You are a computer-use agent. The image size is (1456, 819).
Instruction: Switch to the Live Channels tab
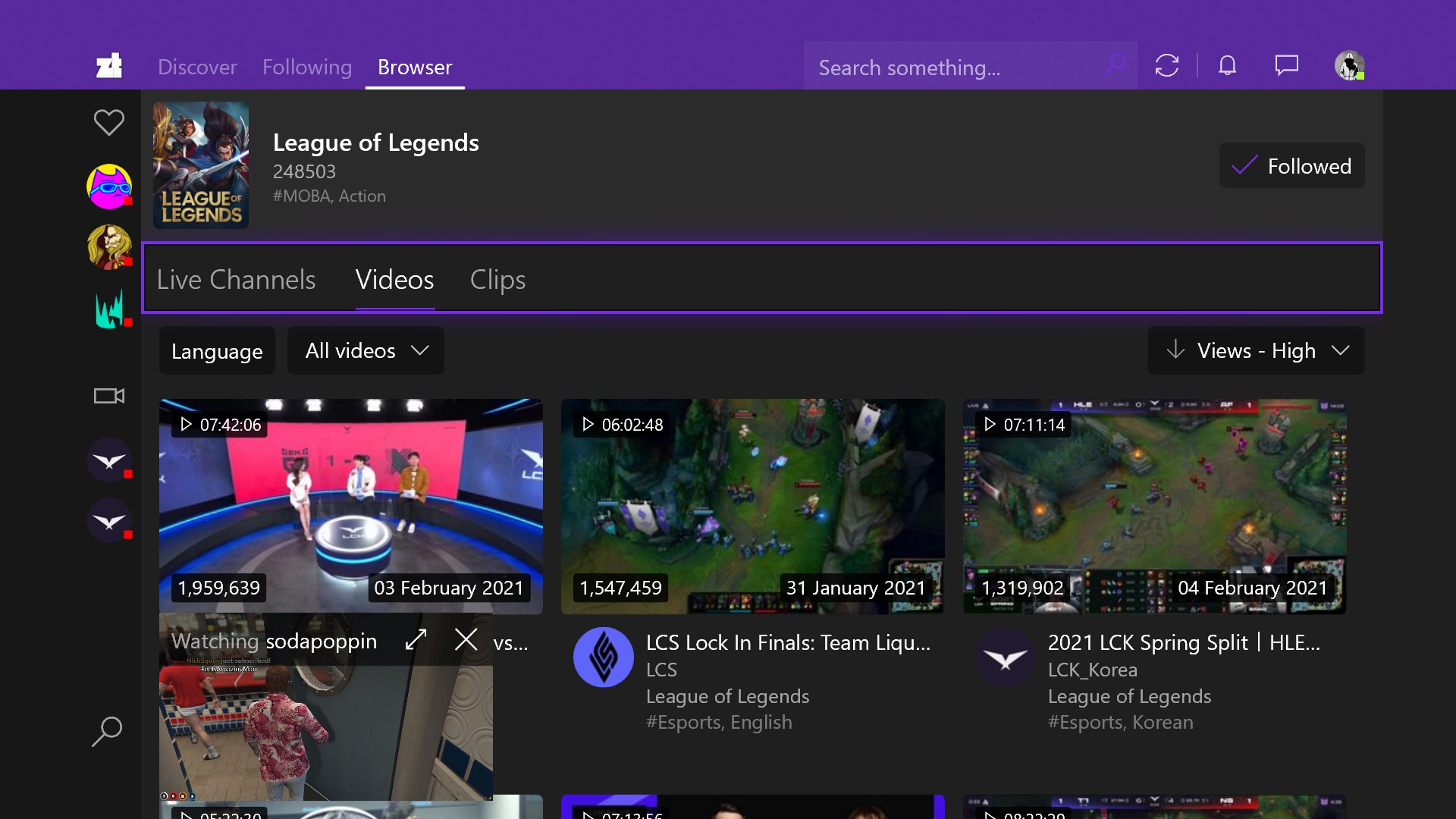click(x=236, y=280)
